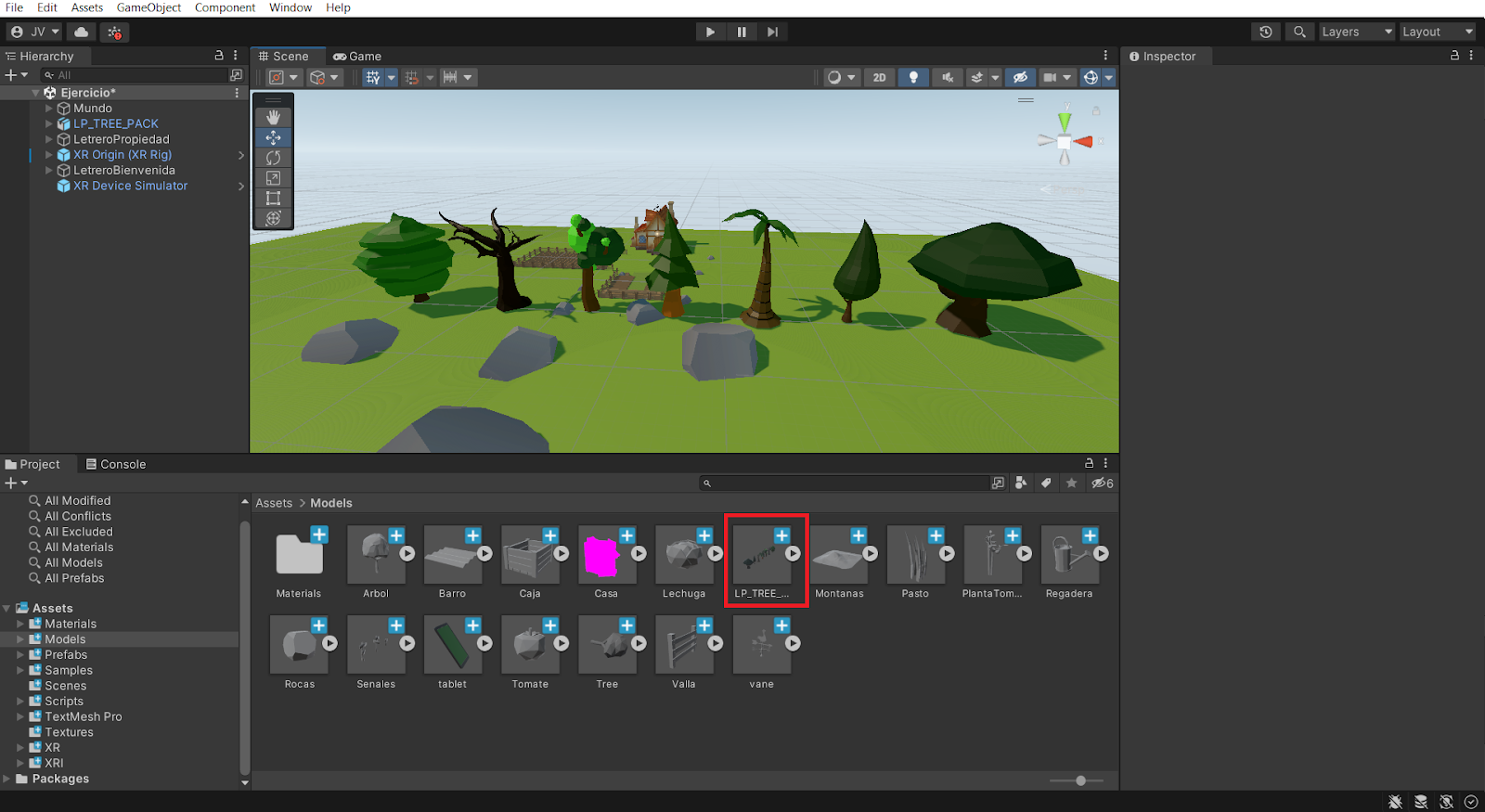Open the global search magnifier

[x=1299, y=32]
